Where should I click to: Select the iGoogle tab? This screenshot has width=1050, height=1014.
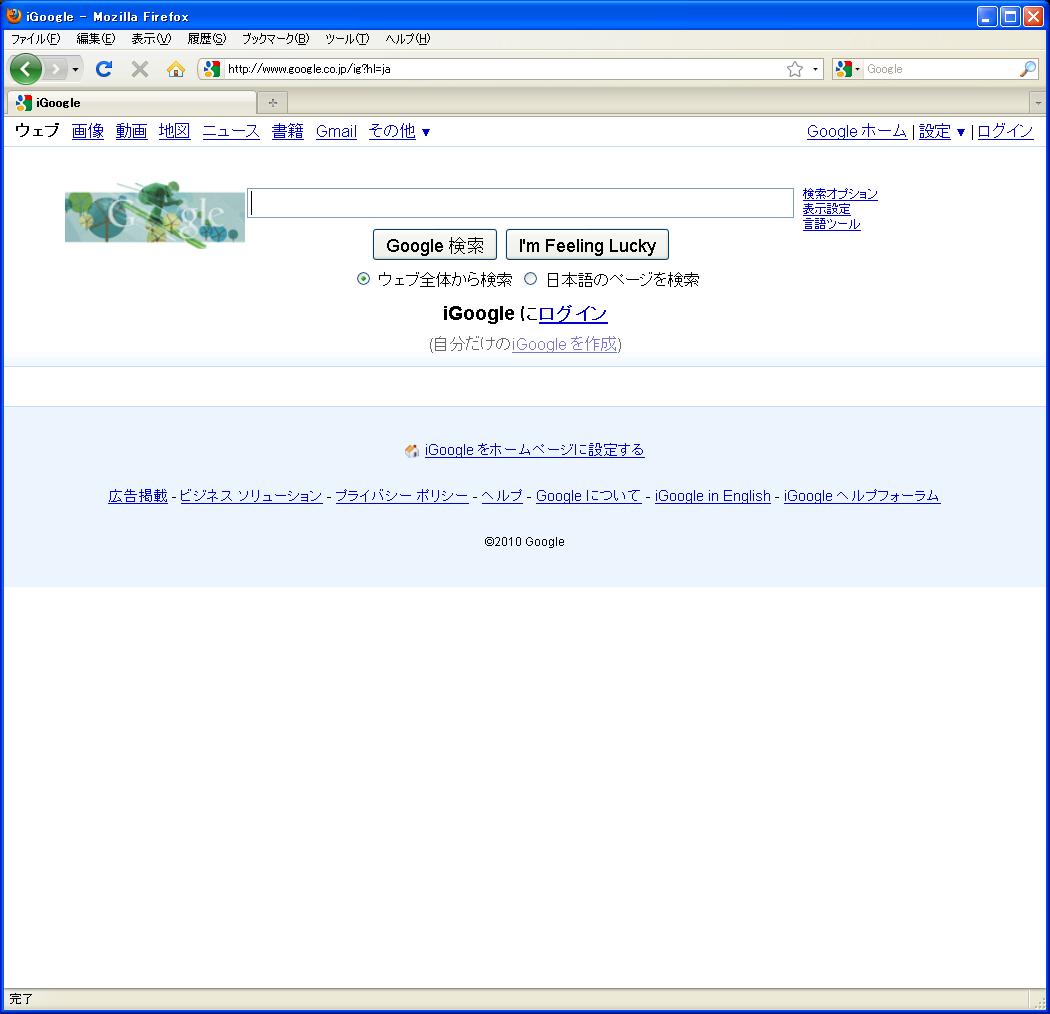(x=132, y=102)
